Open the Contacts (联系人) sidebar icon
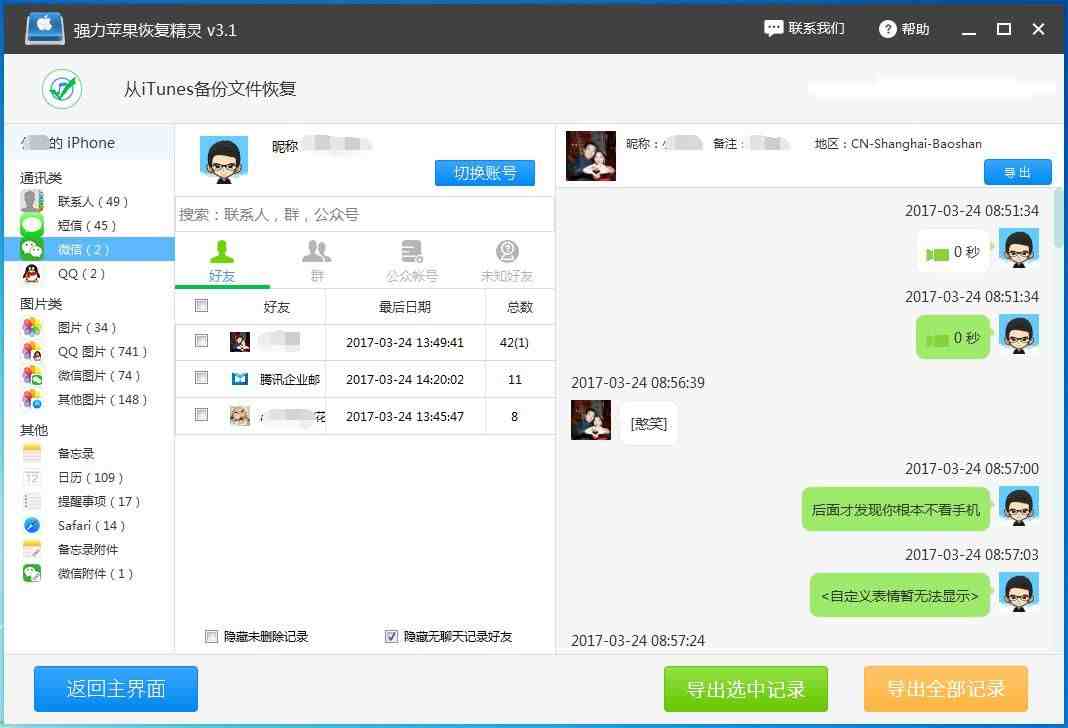The image size is (1068, 728). click(31, 201)
